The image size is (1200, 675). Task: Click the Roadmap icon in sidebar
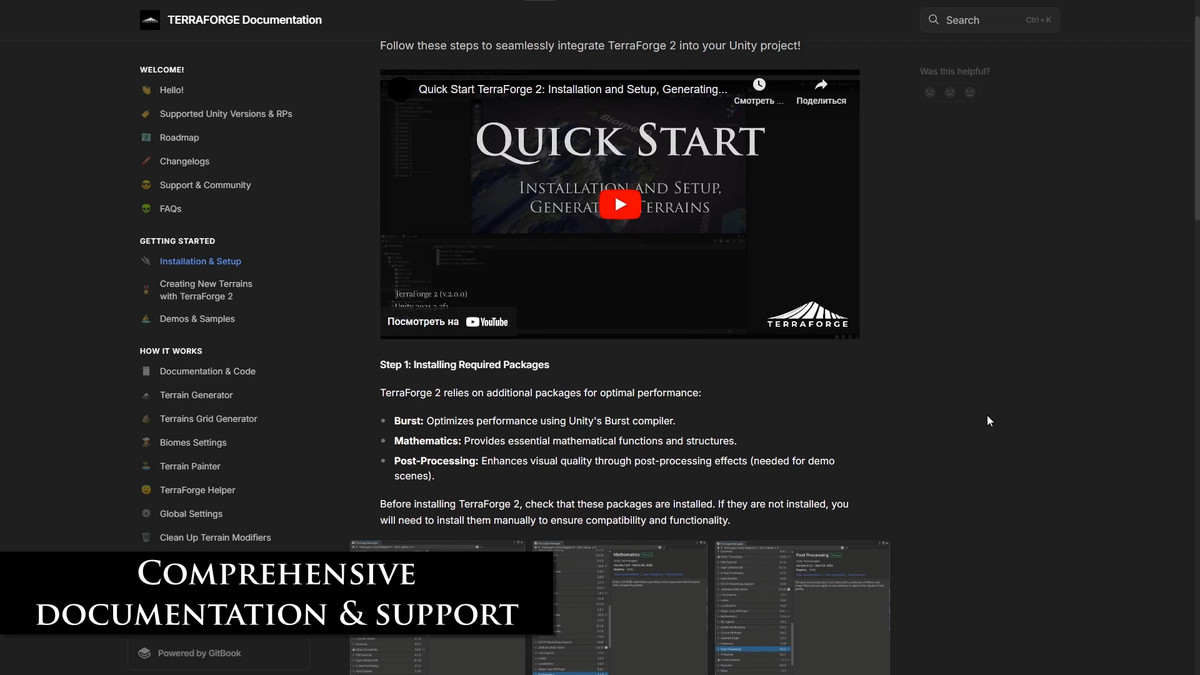click(146, 138)
